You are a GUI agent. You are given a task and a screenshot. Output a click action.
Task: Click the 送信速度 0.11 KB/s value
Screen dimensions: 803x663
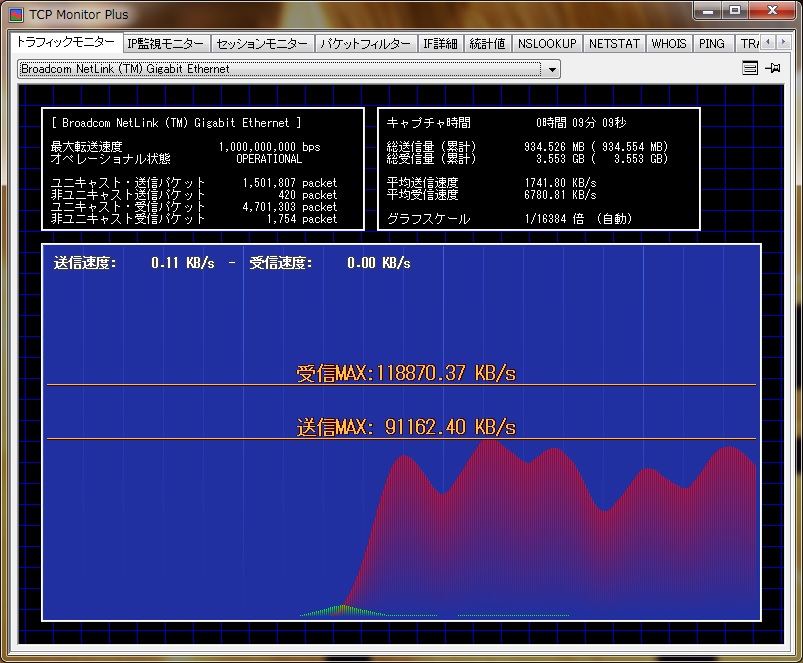[182, 263]
